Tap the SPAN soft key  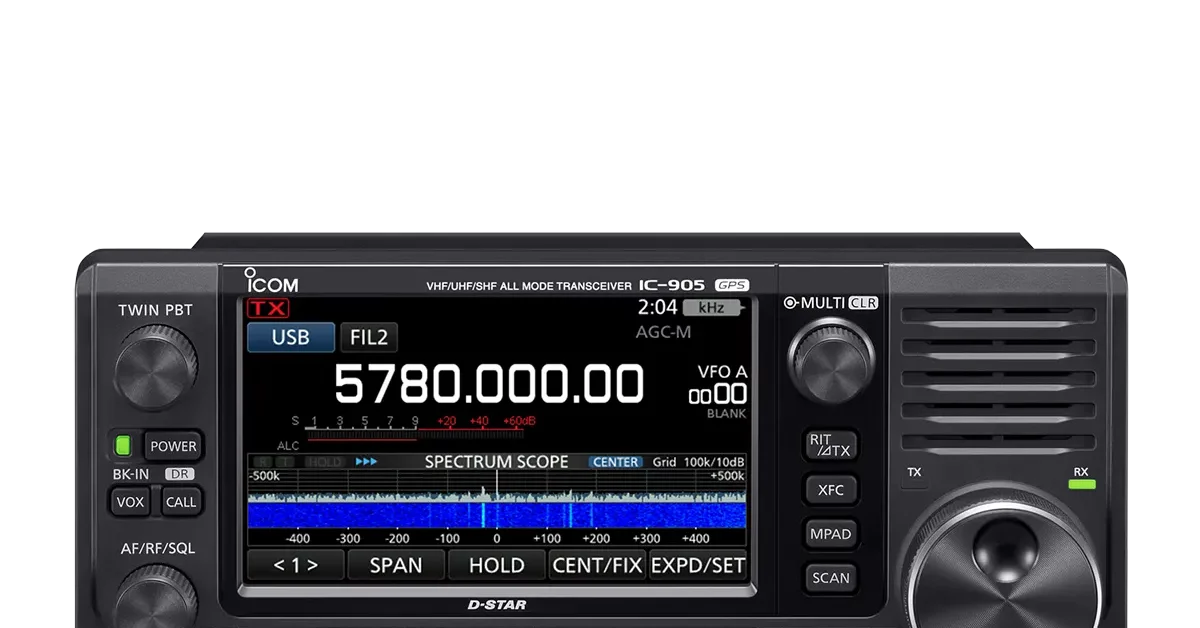pos(396,565)
